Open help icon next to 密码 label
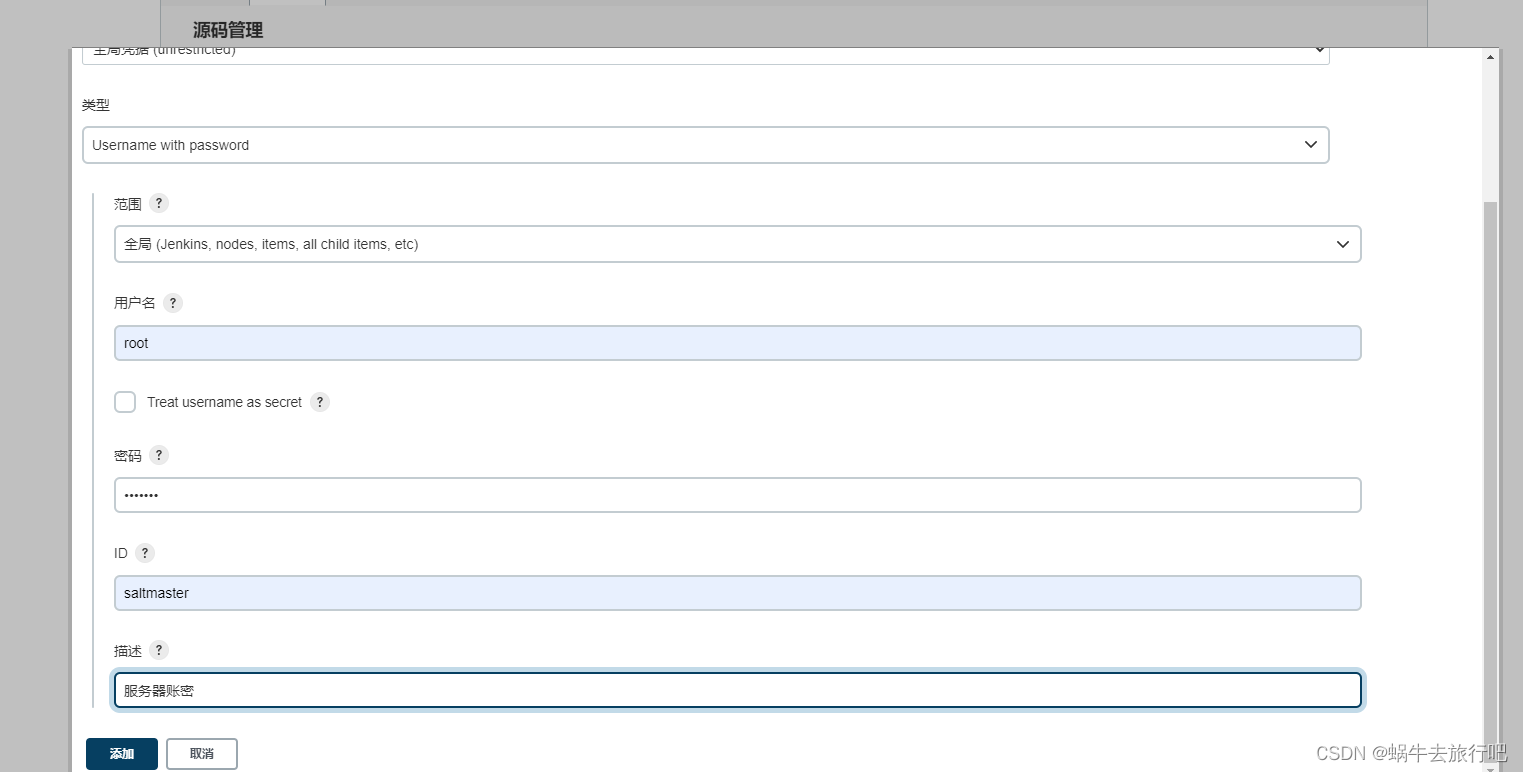Image resolution: width=1523 pixels, height=772 pixels. (159, 455)
